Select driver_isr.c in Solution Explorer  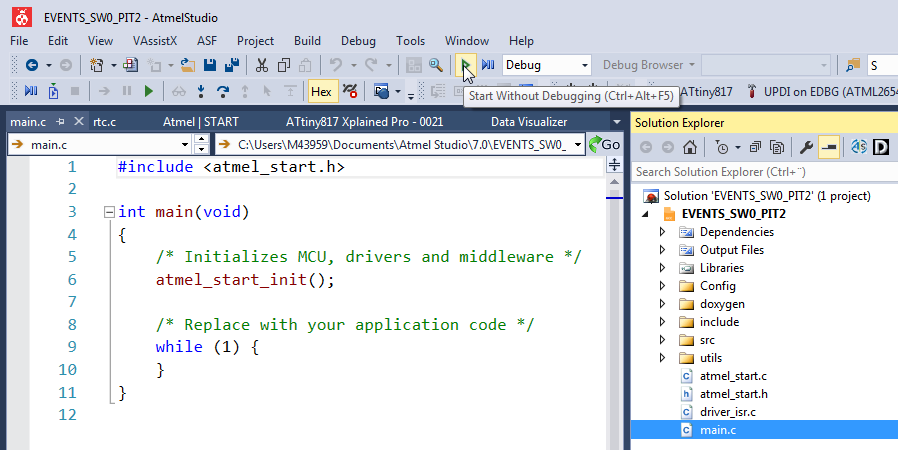pos(727,412)
